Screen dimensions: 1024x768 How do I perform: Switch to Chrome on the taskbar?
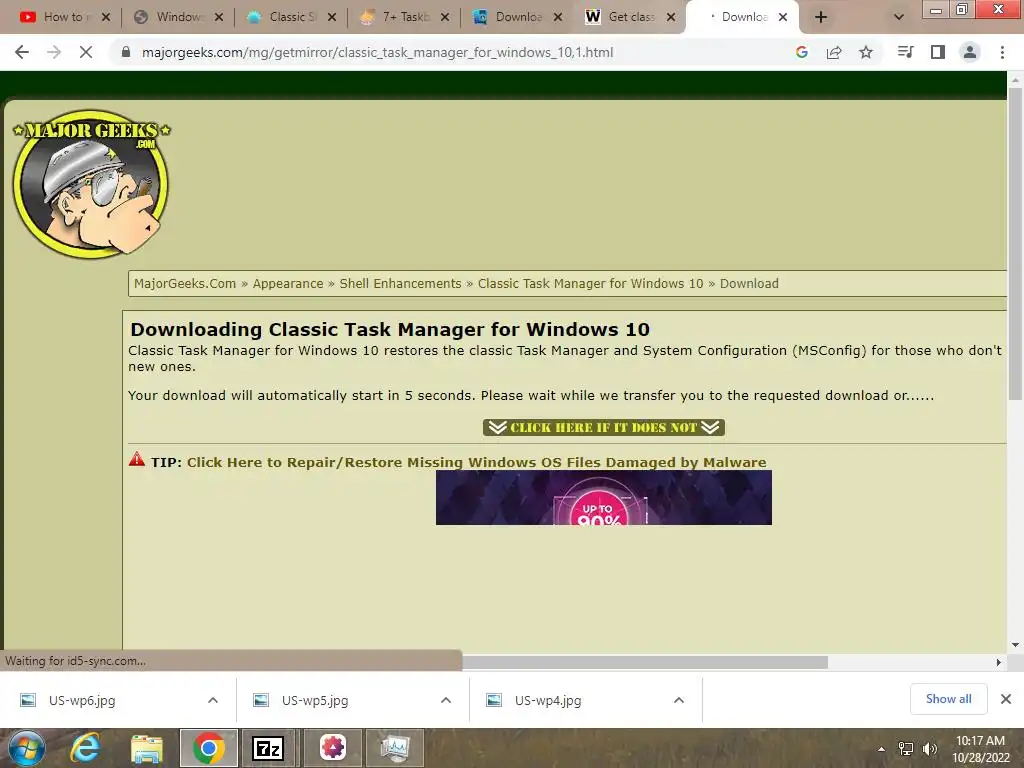coord(208,748)
